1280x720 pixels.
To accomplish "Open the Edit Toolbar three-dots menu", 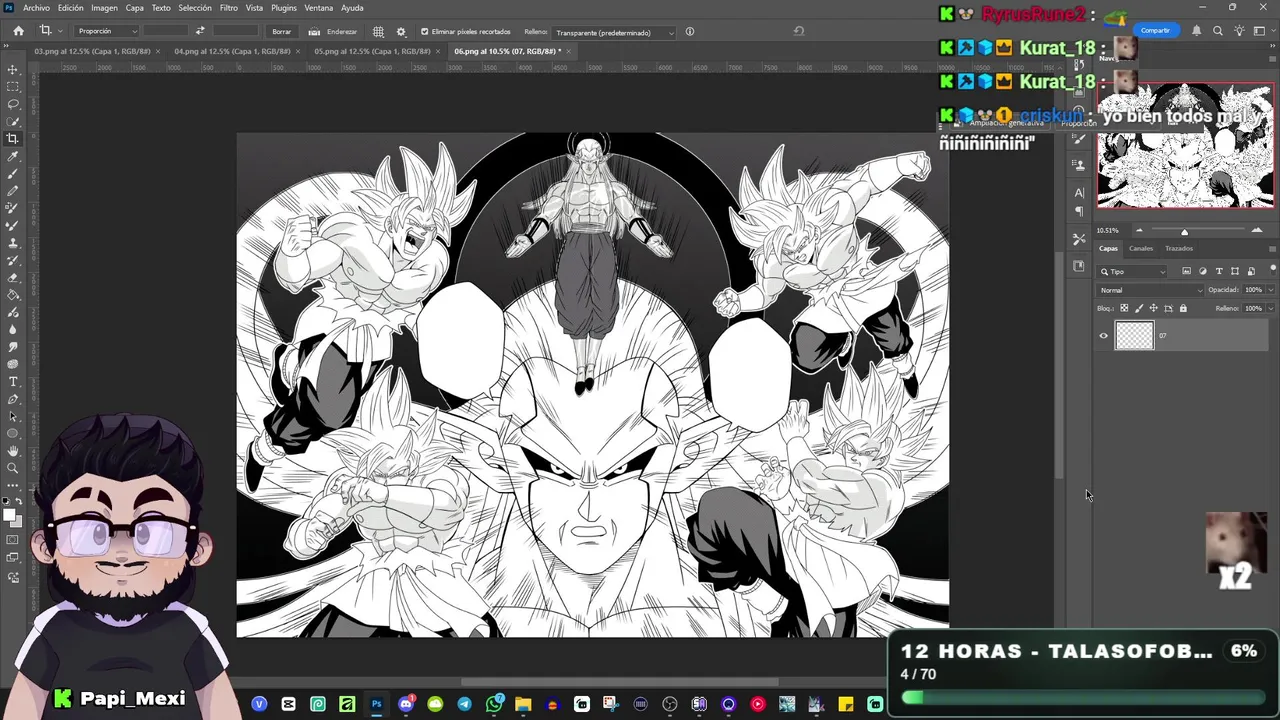I will (13, 485).
